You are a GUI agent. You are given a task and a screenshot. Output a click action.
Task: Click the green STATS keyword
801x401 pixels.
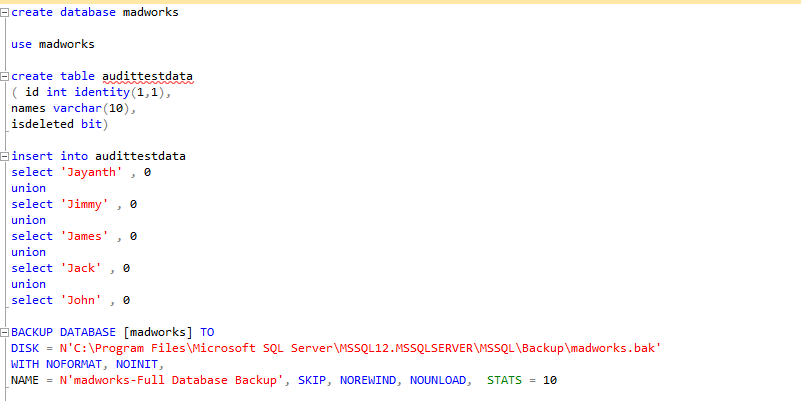click(504, 381)
